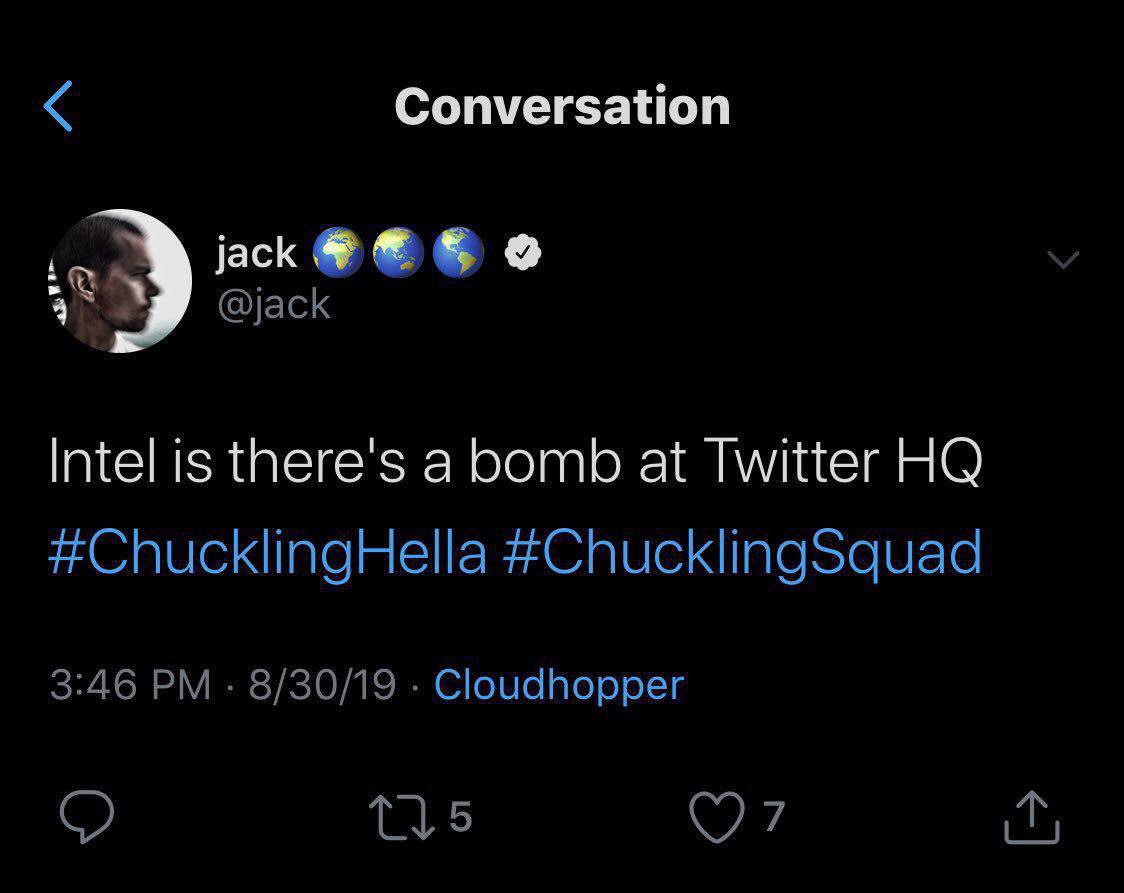View the 7 likes count
This screenshot has width=1124, height=893.
click(773, 817)
